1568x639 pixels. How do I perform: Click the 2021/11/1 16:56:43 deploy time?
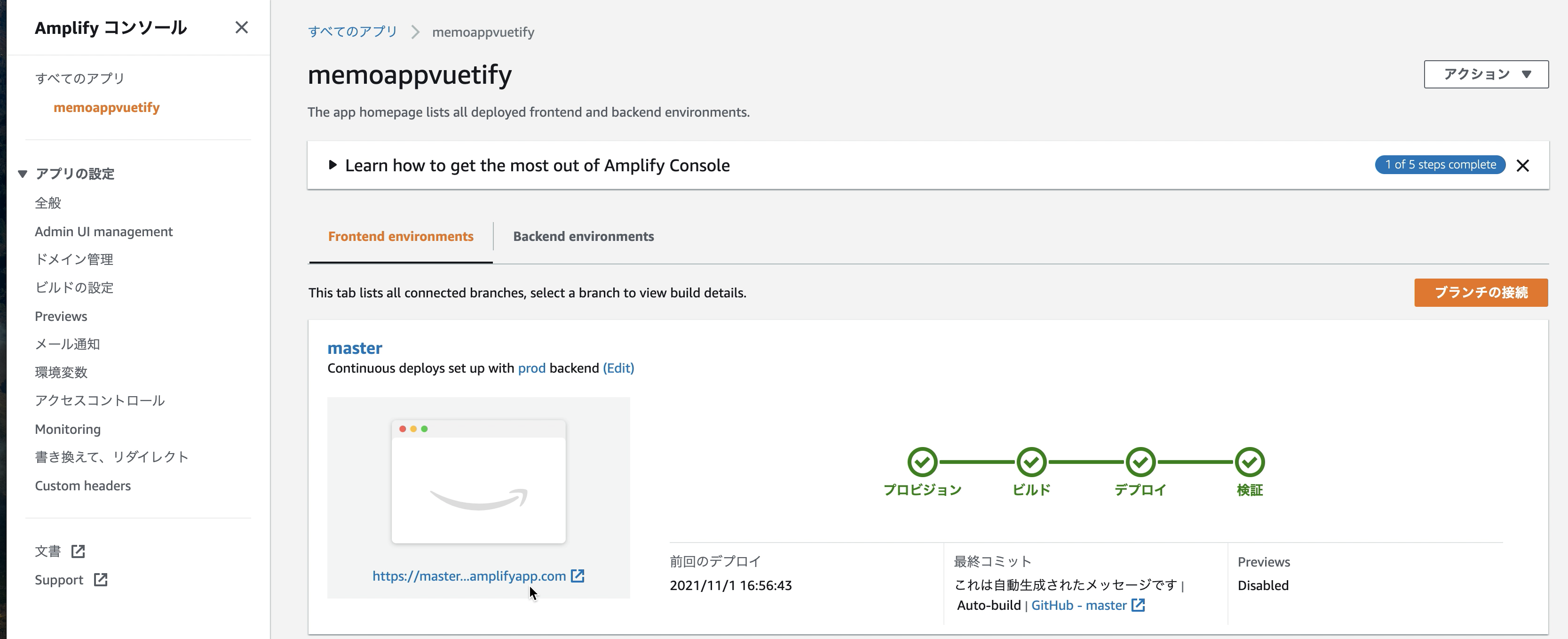pyautogui.click(x=730, y=585)
